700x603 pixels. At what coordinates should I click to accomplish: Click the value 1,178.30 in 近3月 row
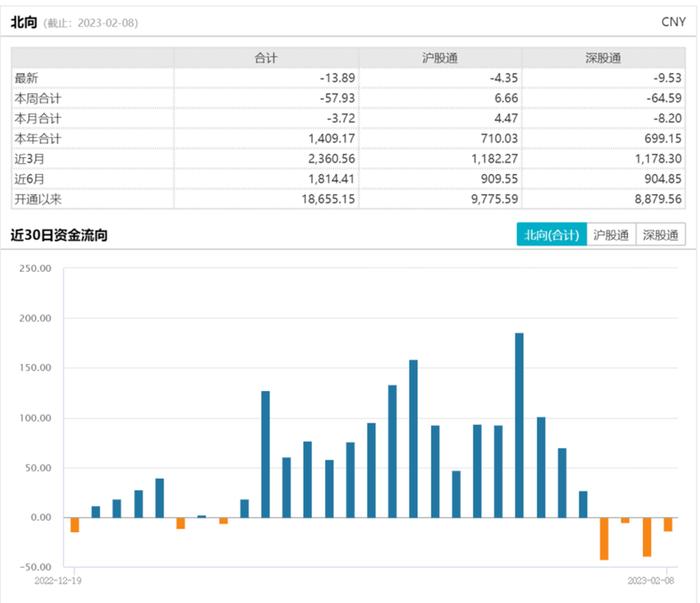tap(658, 159)
